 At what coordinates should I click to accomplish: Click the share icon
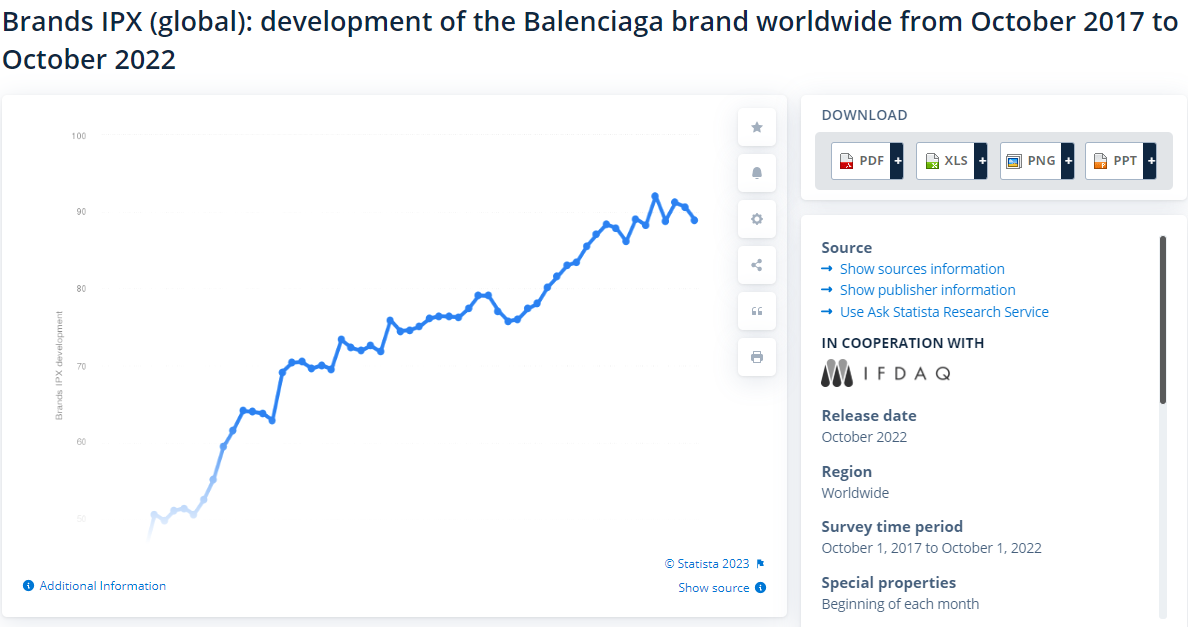tap(756, 265)
